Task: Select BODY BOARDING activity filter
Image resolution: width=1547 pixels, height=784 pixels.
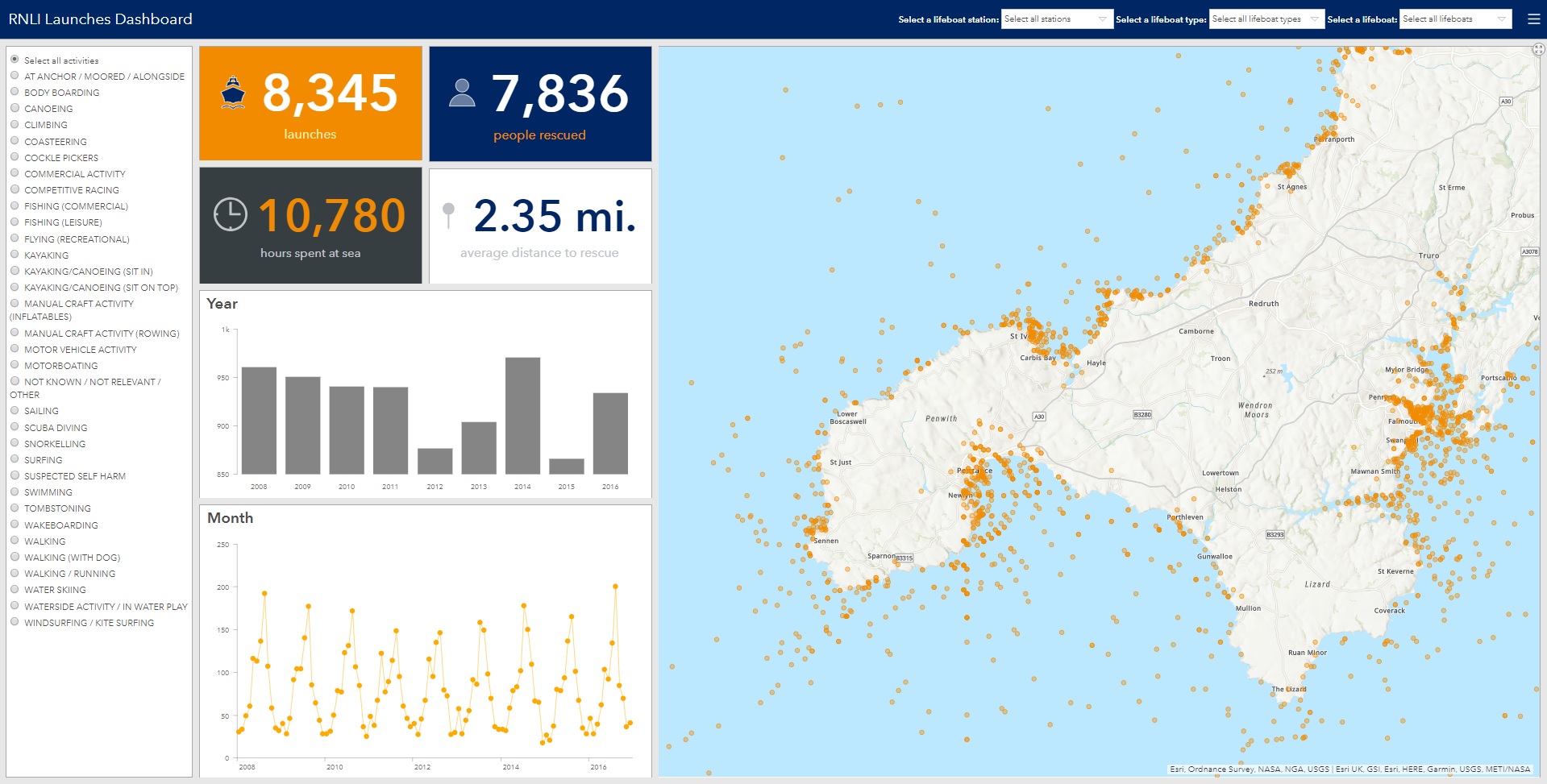Action: pos(15,92)
